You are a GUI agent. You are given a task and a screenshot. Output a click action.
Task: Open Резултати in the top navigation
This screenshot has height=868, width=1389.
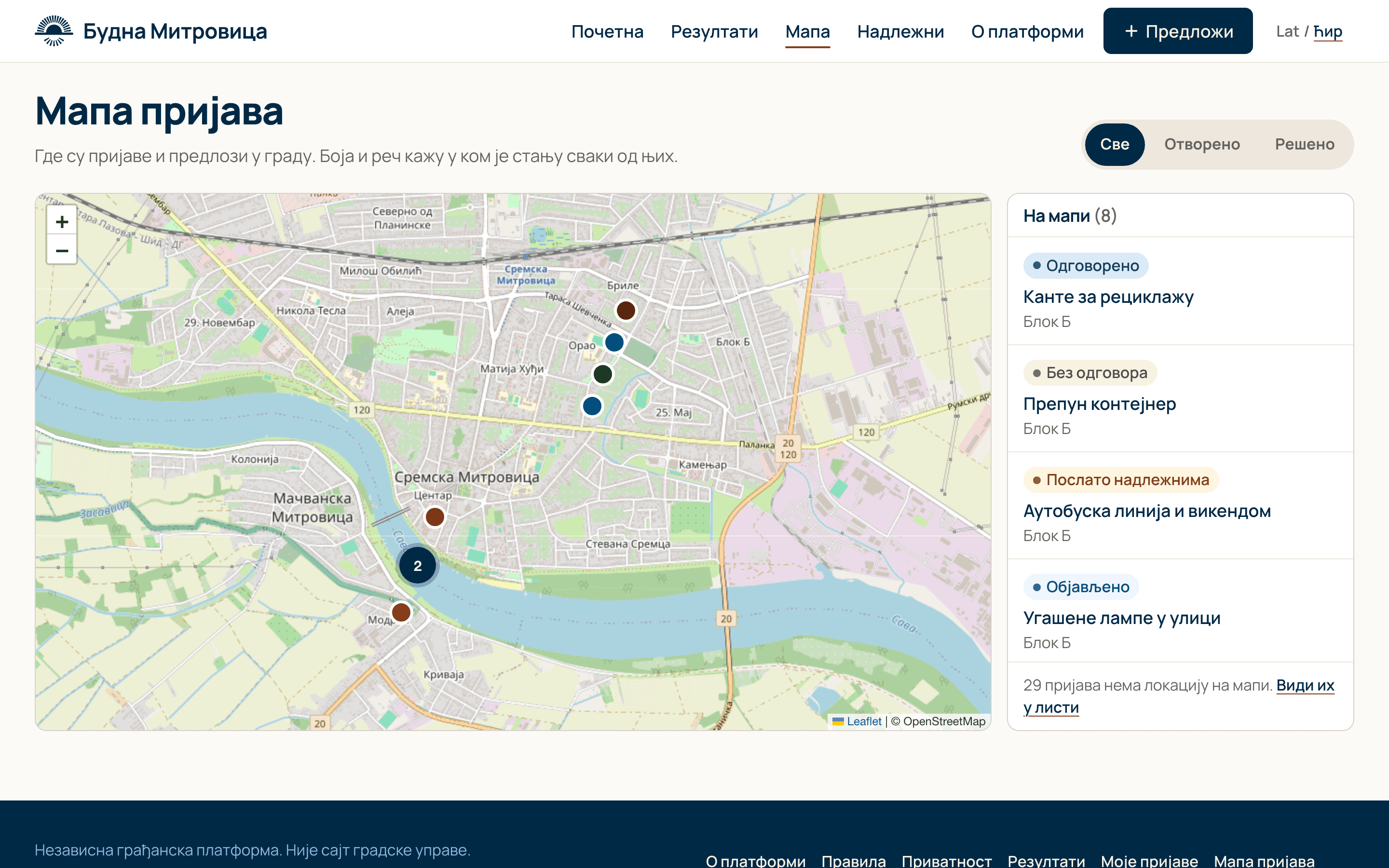pyautogui.click(x=714, y=31)
